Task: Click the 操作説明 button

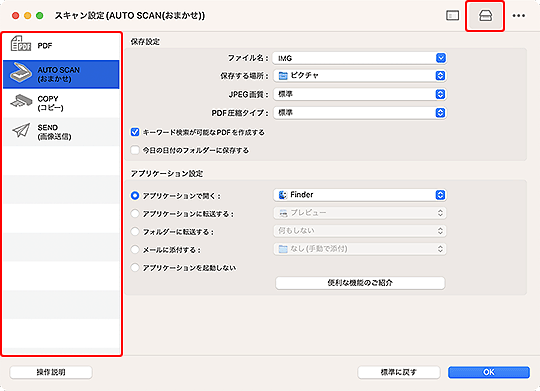Action: pyautogui.click(x=51, y=372)
